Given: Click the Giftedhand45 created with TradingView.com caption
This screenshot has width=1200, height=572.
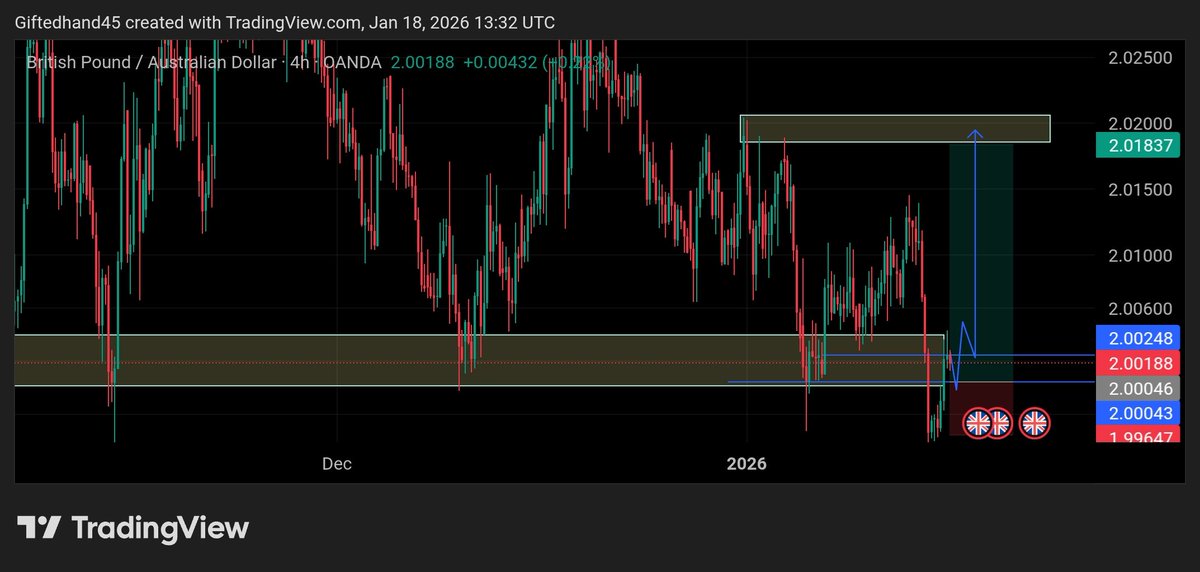Looking at the screenshot, I should pyautogui.click(x=285, y=22).
